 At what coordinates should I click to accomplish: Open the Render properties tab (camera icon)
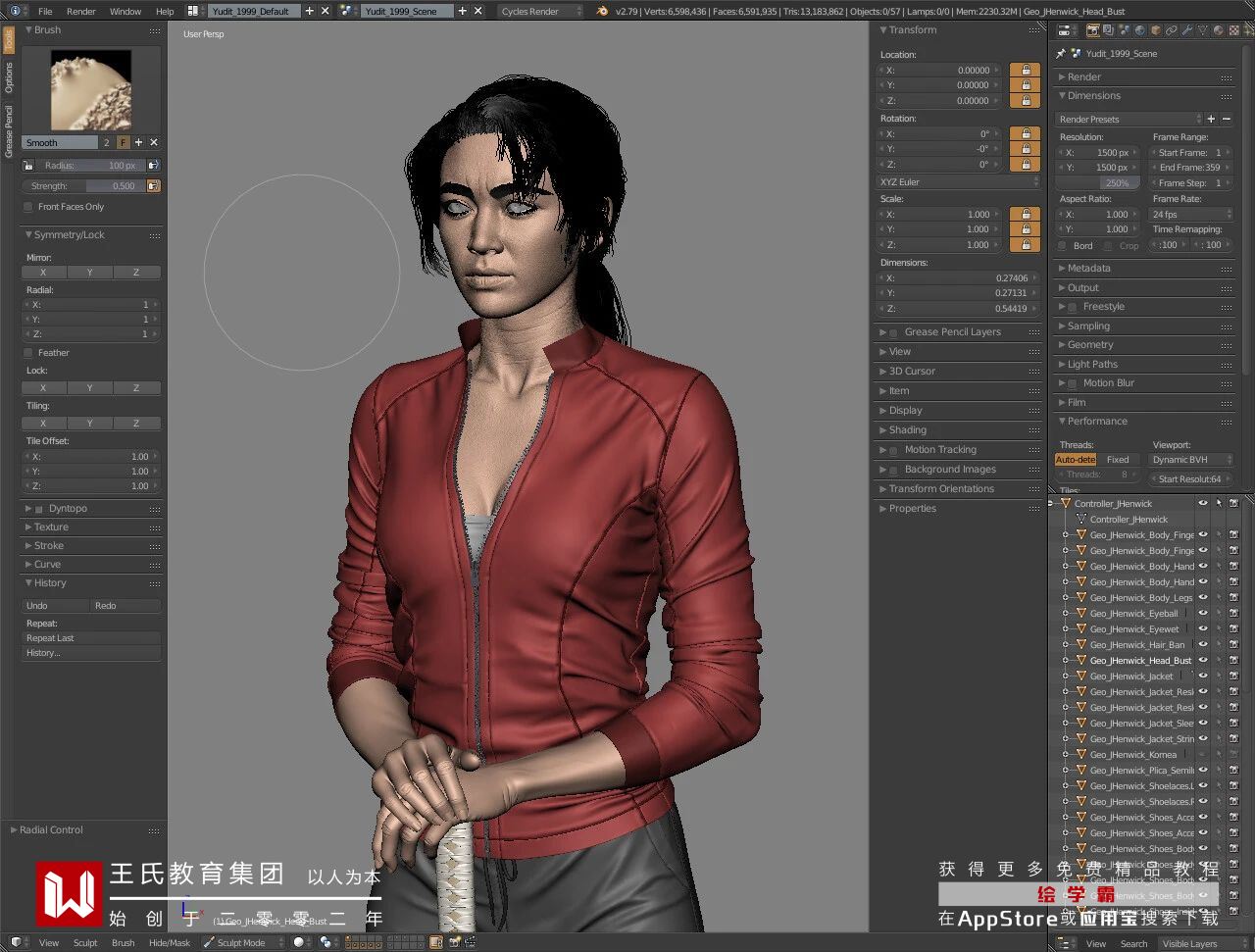(x=1093, y=31)
